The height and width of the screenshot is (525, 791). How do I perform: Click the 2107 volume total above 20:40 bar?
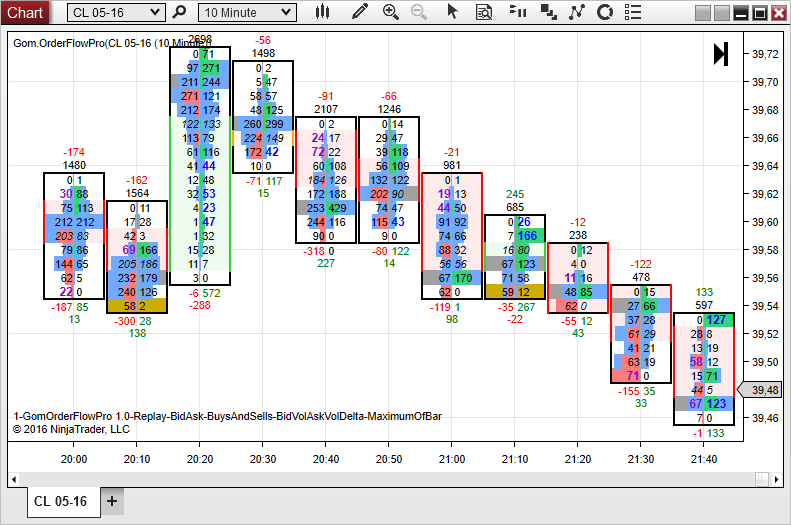[x=326, y=109]
